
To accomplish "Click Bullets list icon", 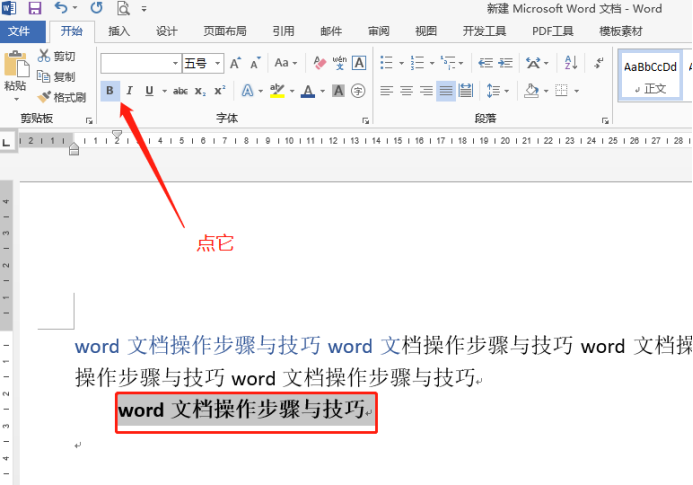I will (387, 63).
